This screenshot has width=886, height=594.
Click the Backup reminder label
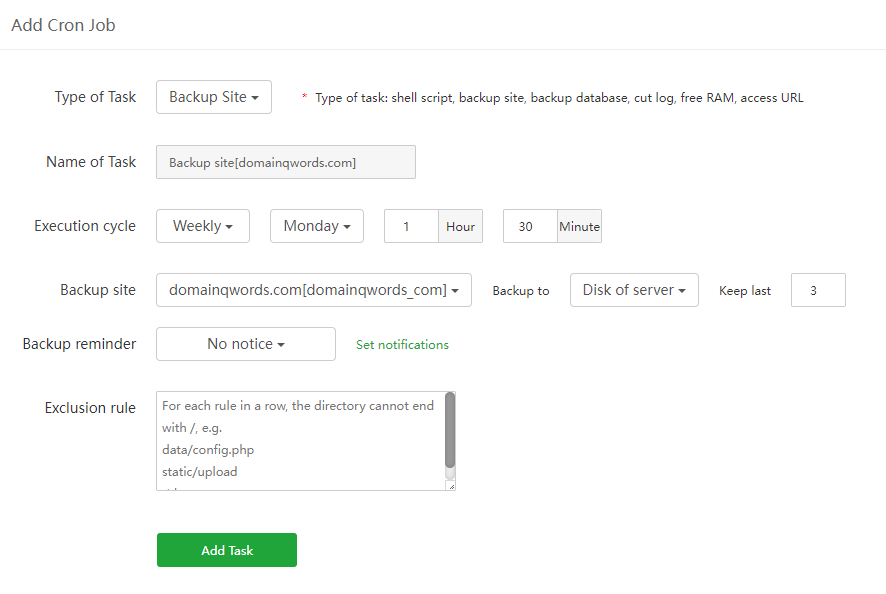pos(79,344)
